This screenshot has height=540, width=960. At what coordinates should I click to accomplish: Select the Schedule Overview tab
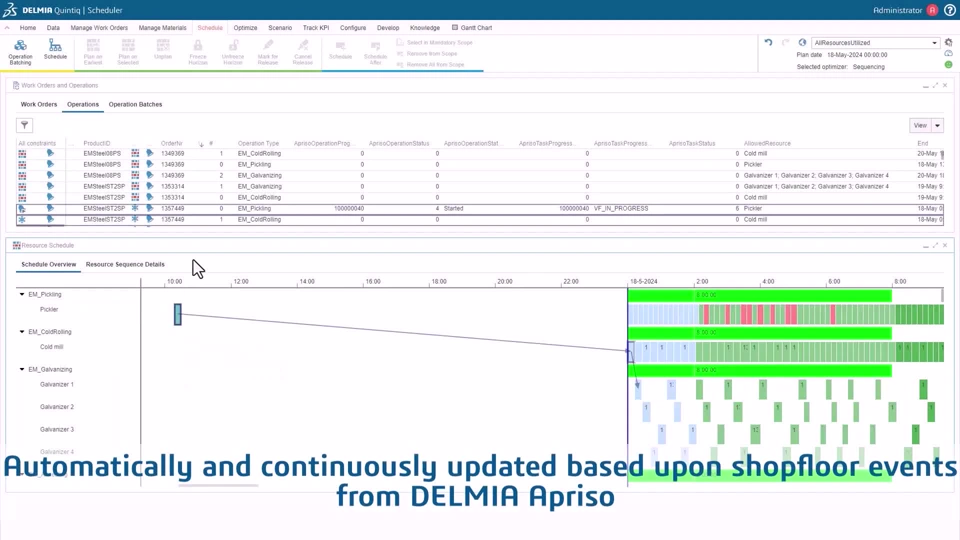tap(49, 264)
